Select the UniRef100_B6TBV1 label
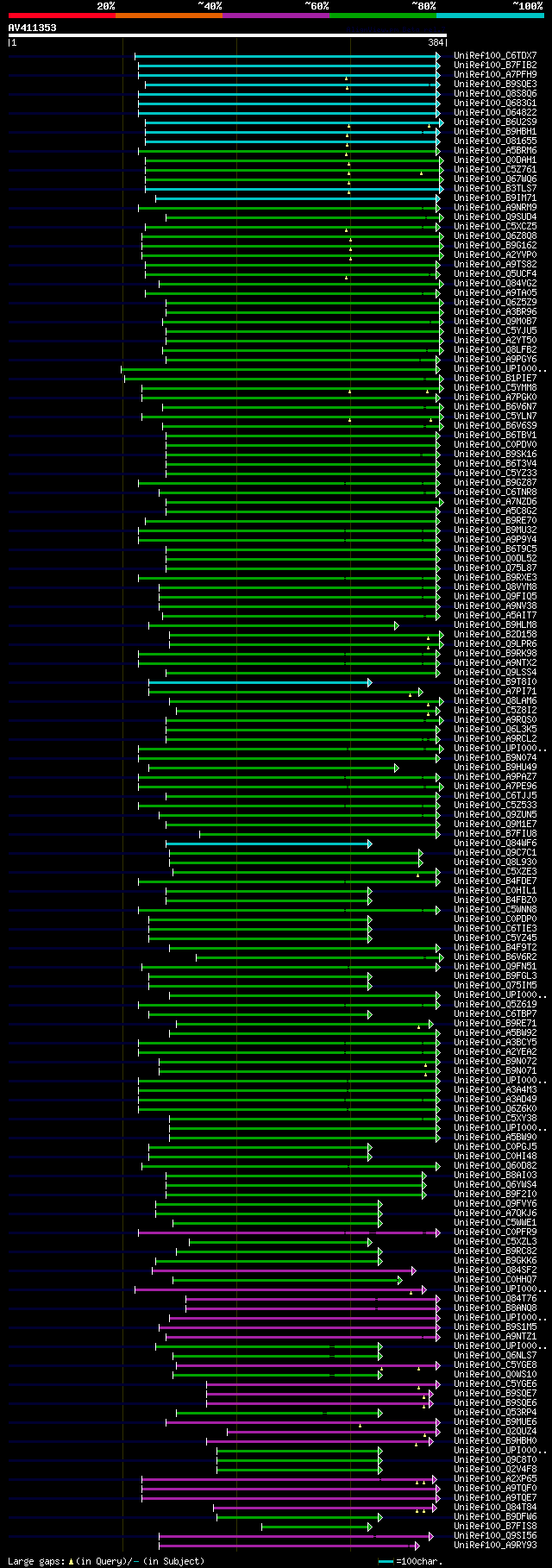552x1568 pixels. (495, 436)
